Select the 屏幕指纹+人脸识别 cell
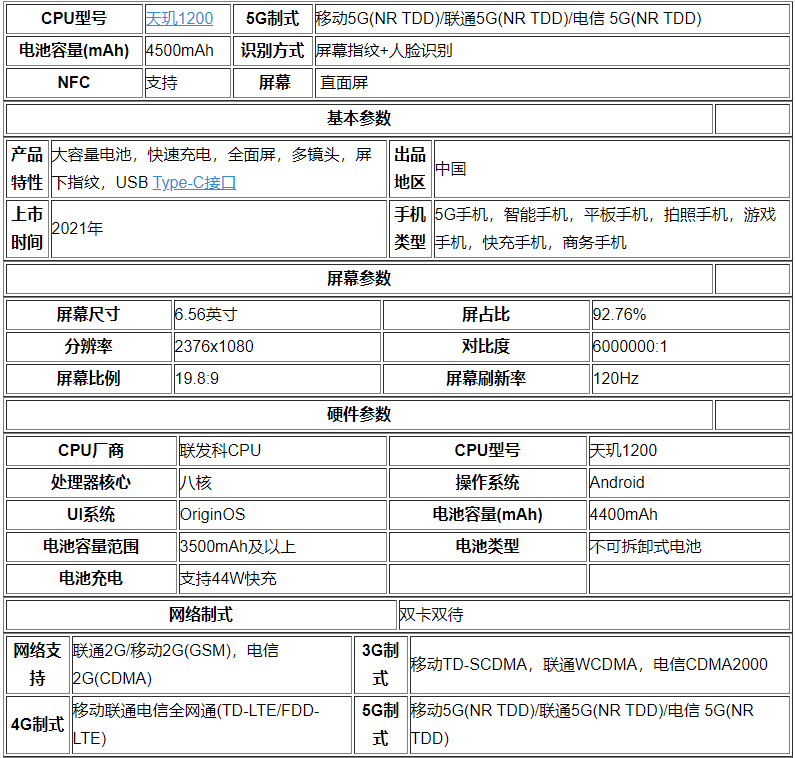This screenshot has height=758, width=795. tap(384, 50)
